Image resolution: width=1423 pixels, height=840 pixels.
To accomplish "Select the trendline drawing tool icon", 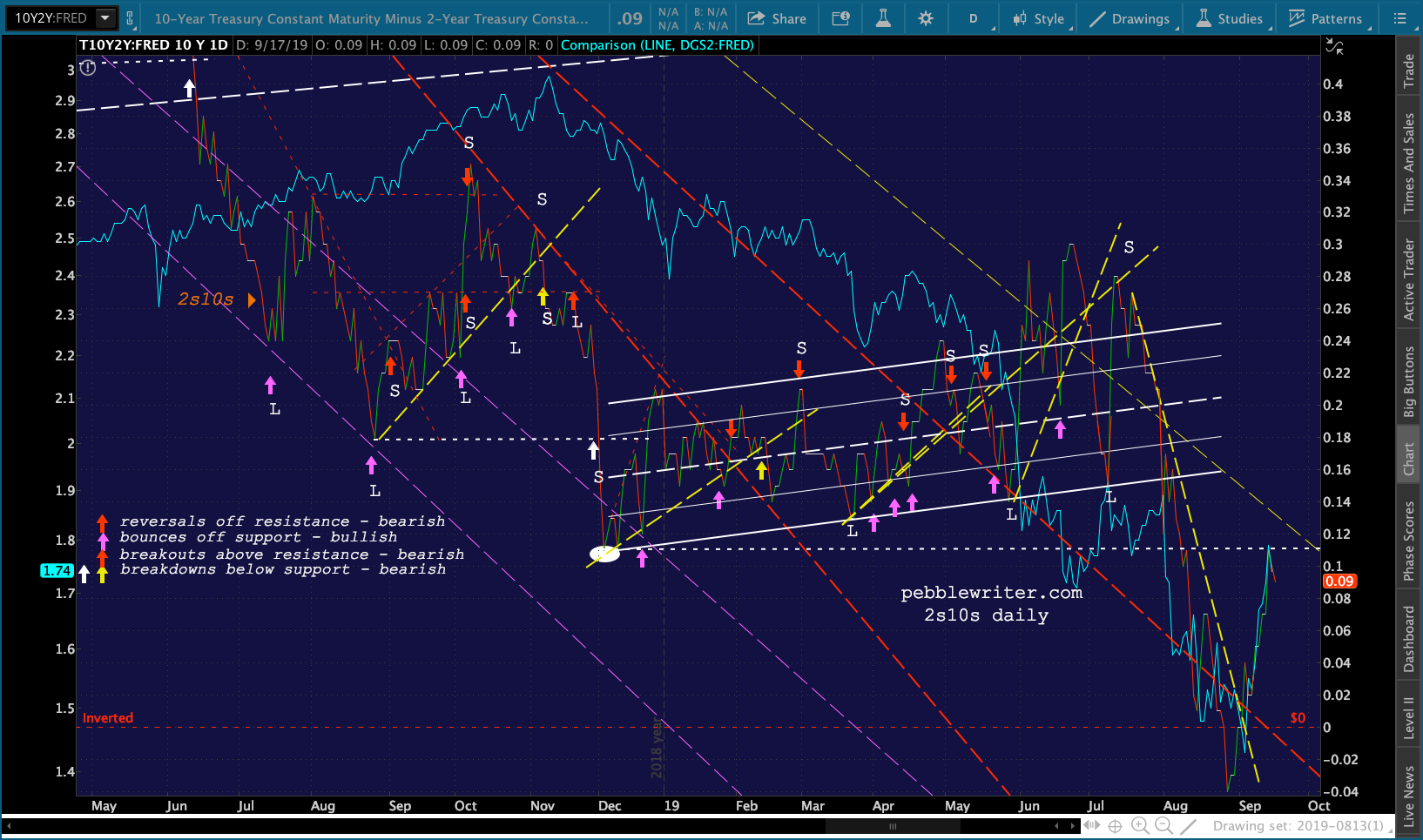I will (1190, 825).
